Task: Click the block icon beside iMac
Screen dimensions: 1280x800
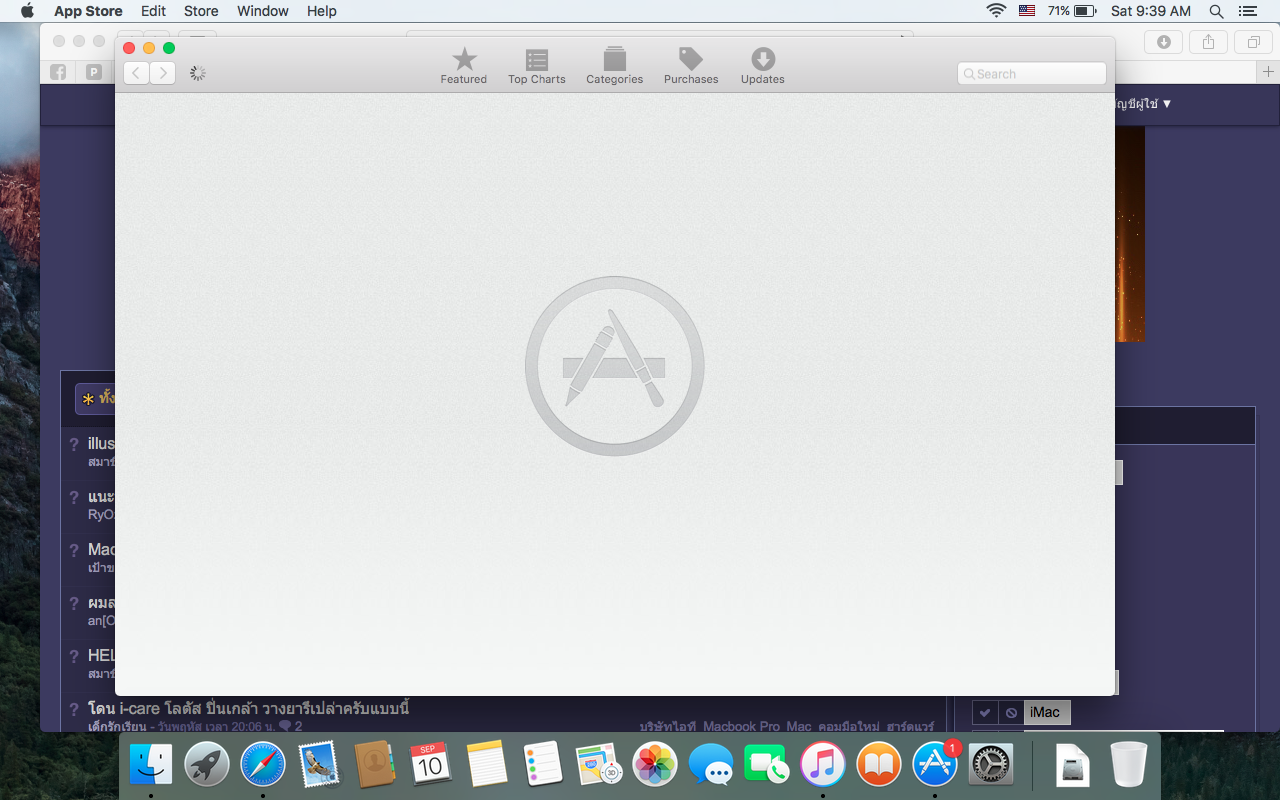Action: 1011,713
